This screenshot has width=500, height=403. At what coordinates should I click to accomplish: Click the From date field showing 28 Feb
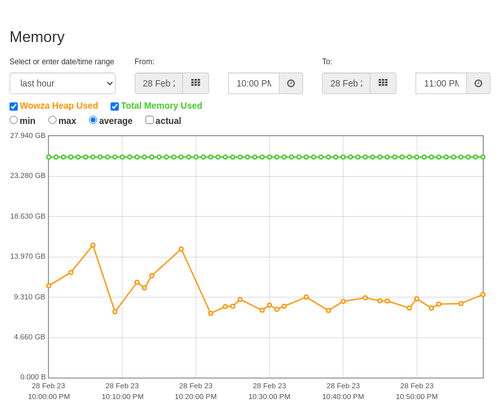159,83
